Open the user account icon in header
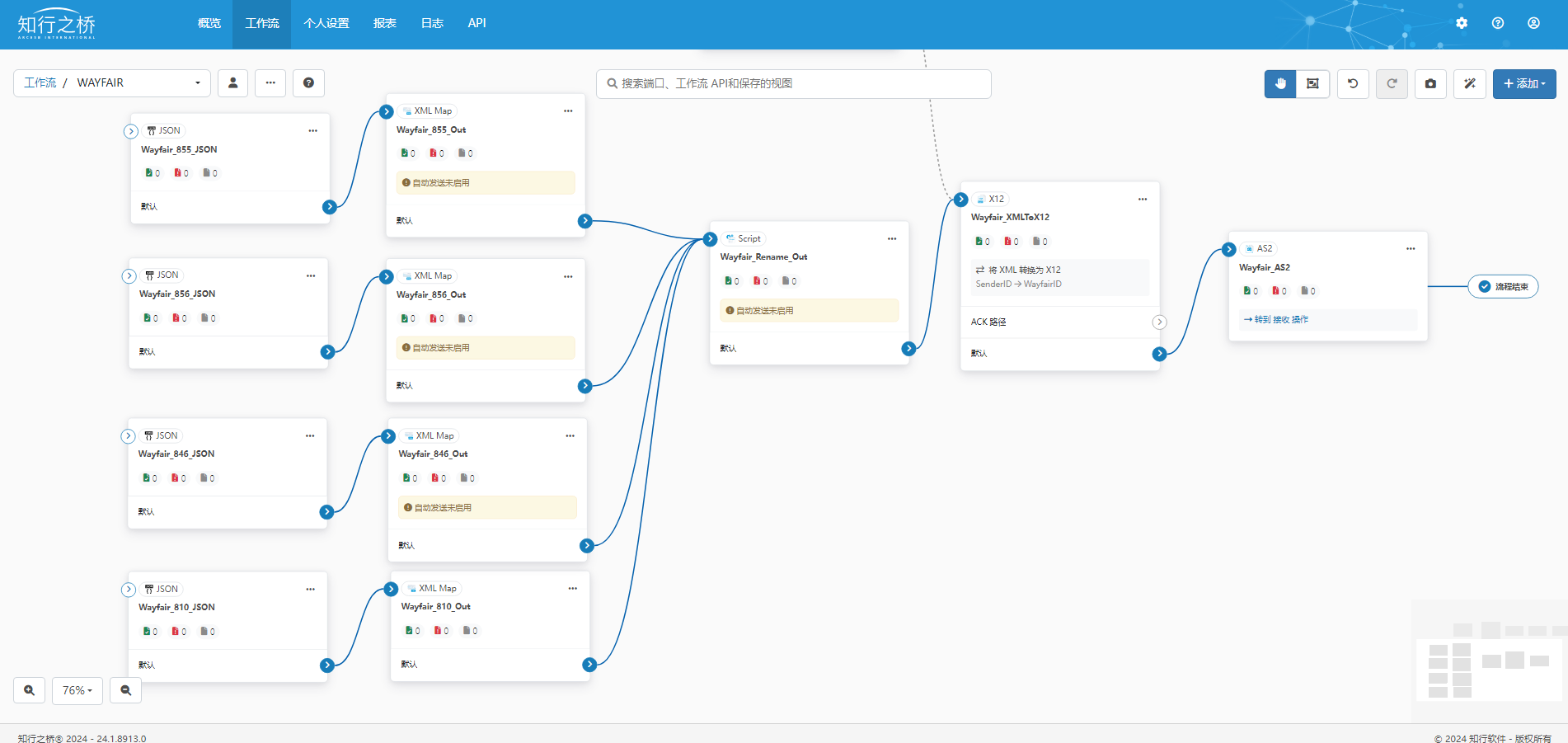The width and height of the screenshot is (1568, 743). (x=1533, y=23)
